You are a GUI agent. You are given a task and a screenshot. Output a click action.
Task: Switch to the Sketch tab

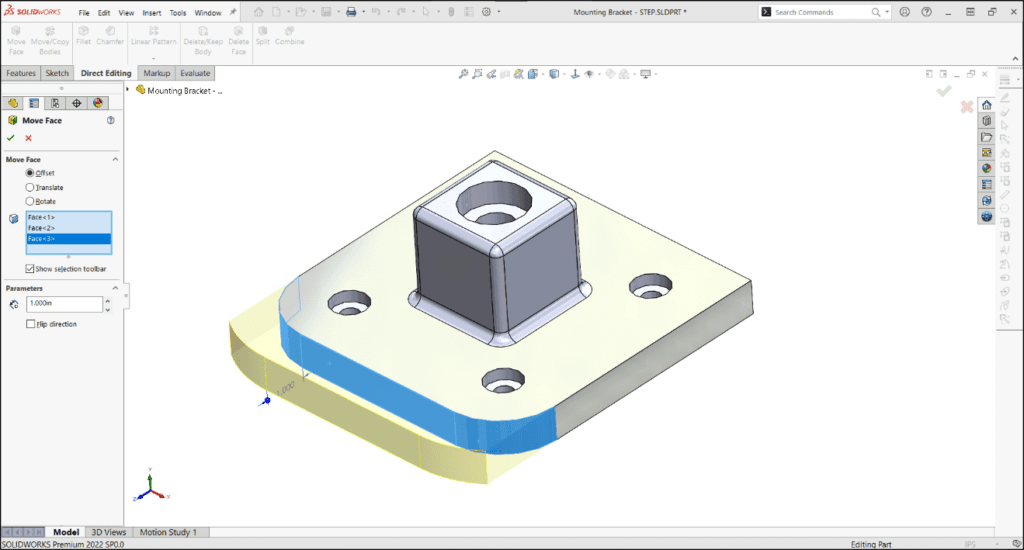pos(57,73)
